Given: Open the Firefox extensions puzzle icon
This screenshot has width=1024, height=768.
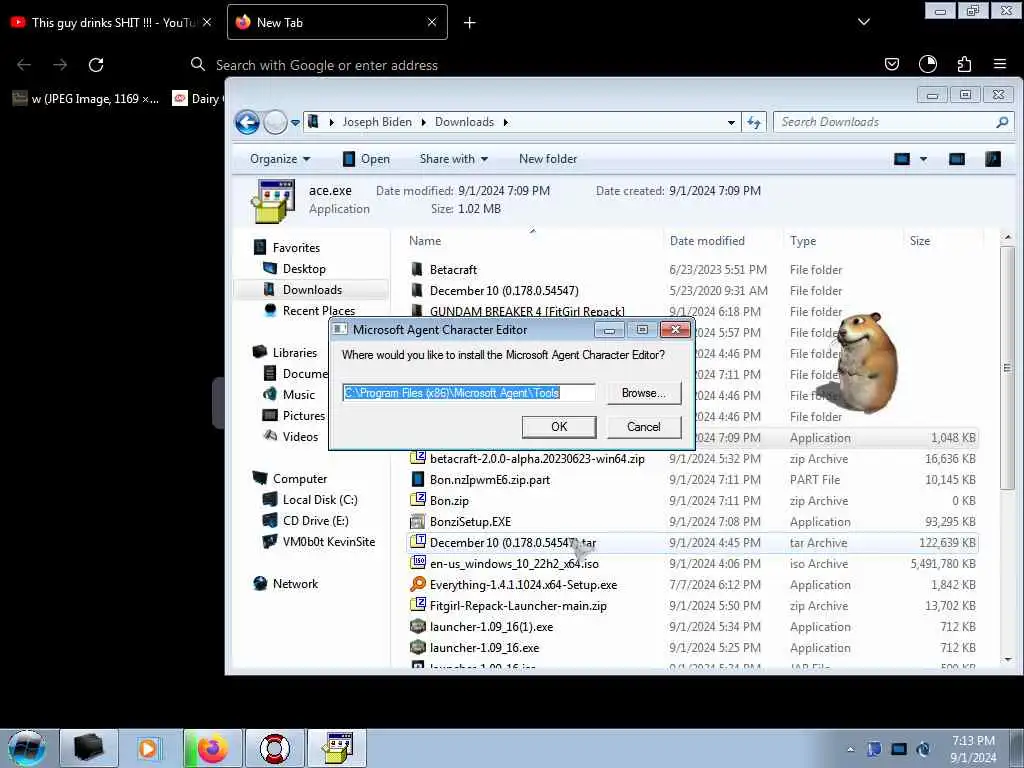Looking at the screenshot, I should 964,64.
